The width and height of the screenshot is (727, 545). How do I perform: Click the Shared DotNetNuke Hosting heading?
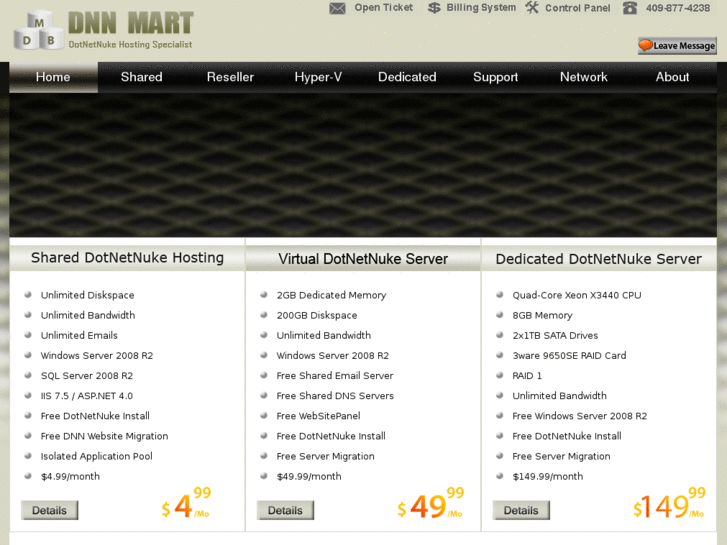coord(127,258)
